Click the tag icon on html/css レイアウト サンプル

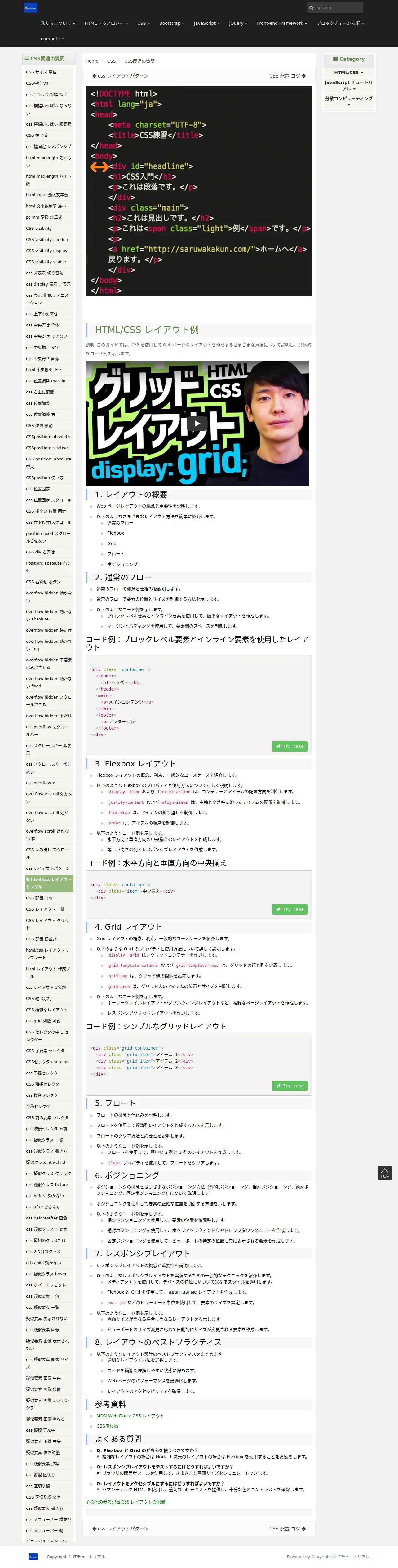click(28, 880)
